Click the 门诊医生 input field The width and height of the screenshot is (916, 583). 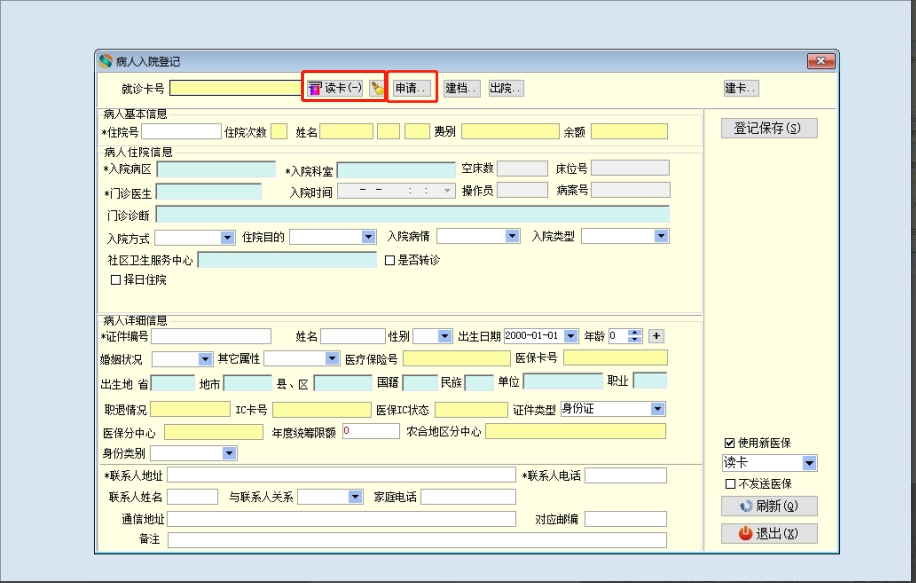(x=209, y=192)
